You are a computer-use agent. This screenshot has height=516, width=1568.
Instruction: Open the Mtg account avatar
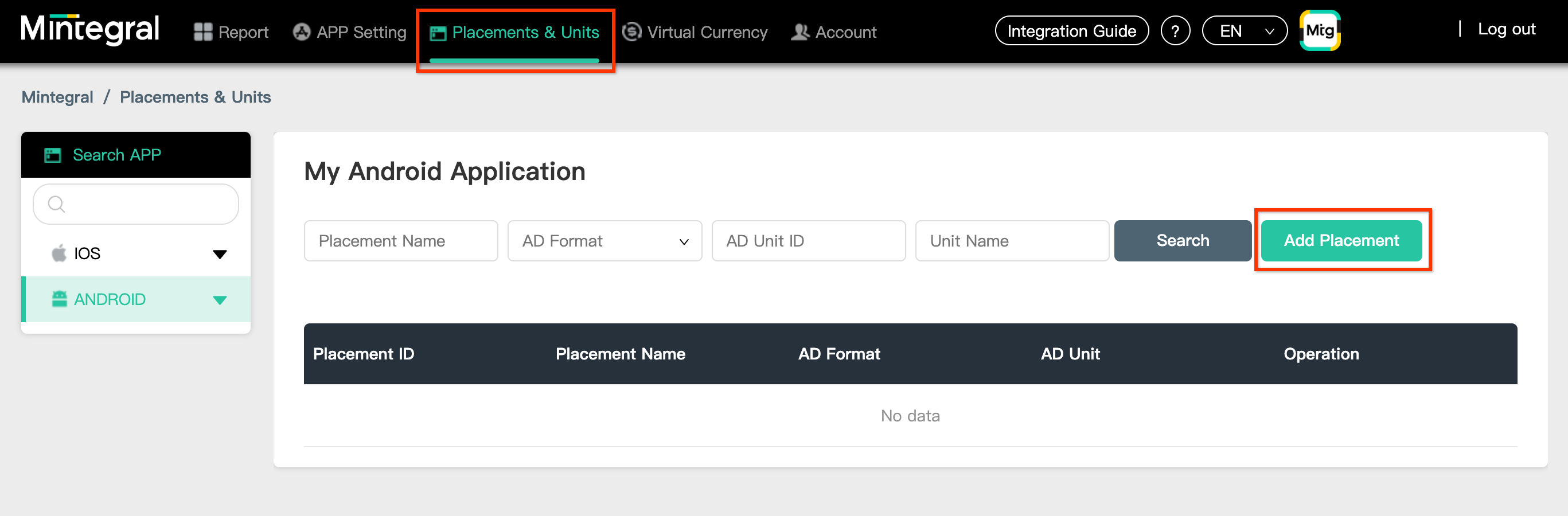pos(1320,30)
